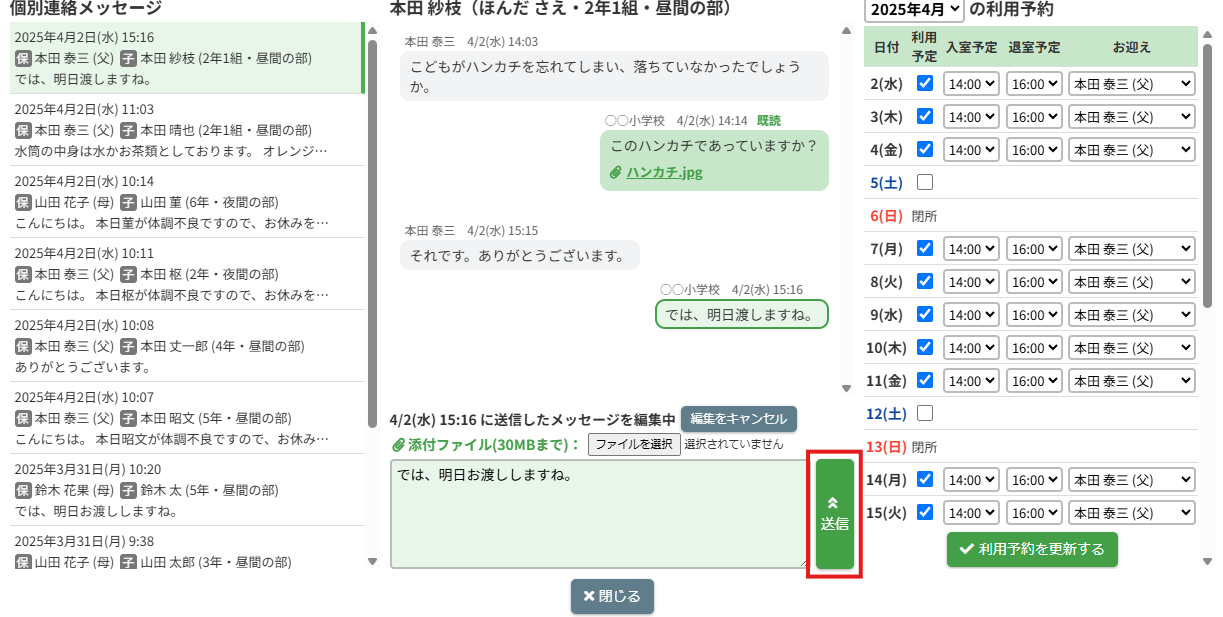Image resolution: width=1223 pixels, height=617 pixels.
Task: Toggle the 12(土) usage checkbox
Action: (x=925, y=413)
